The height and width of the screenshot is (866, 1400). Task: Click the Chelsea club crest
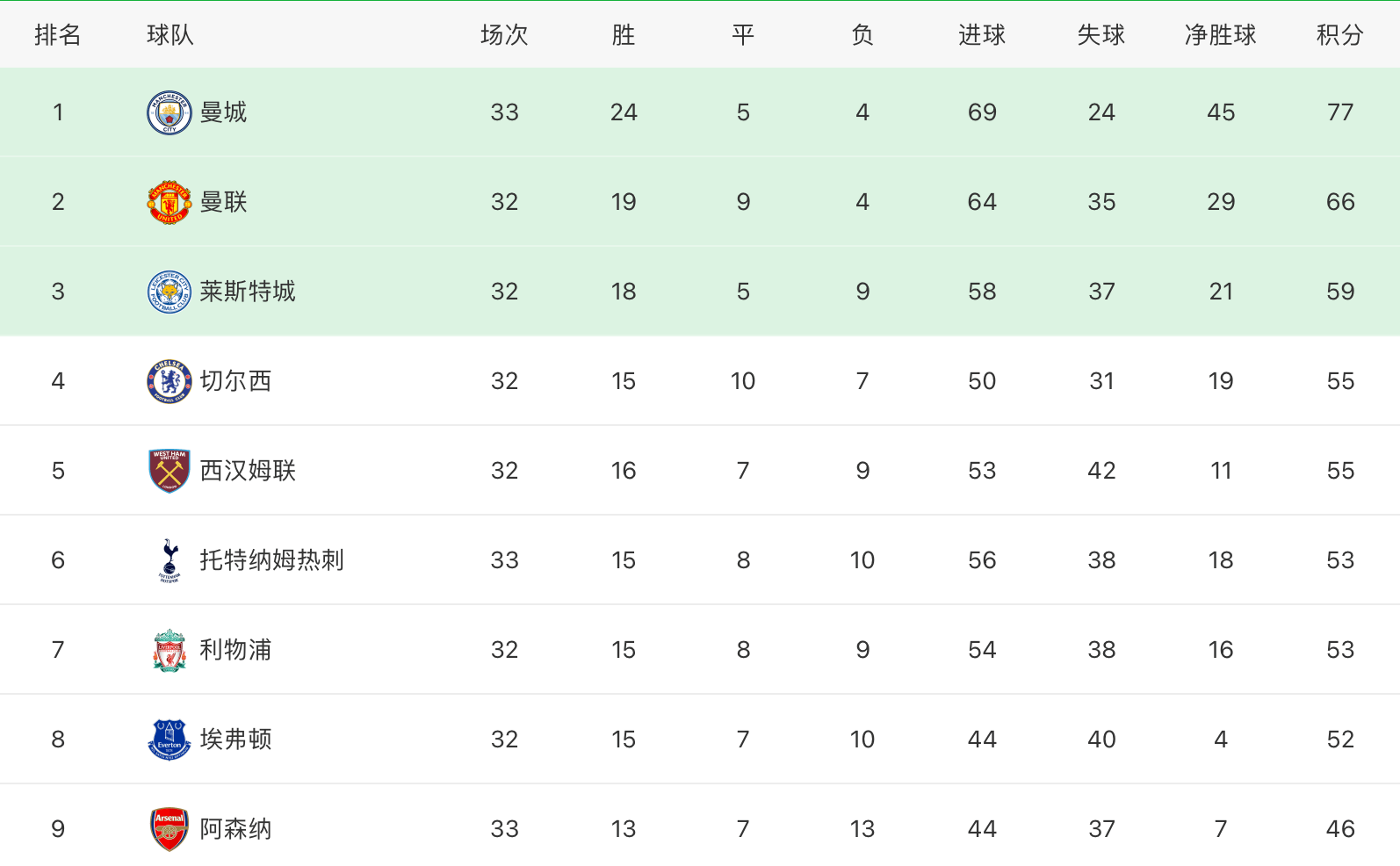pyautogui.click(x=169, y=381)
